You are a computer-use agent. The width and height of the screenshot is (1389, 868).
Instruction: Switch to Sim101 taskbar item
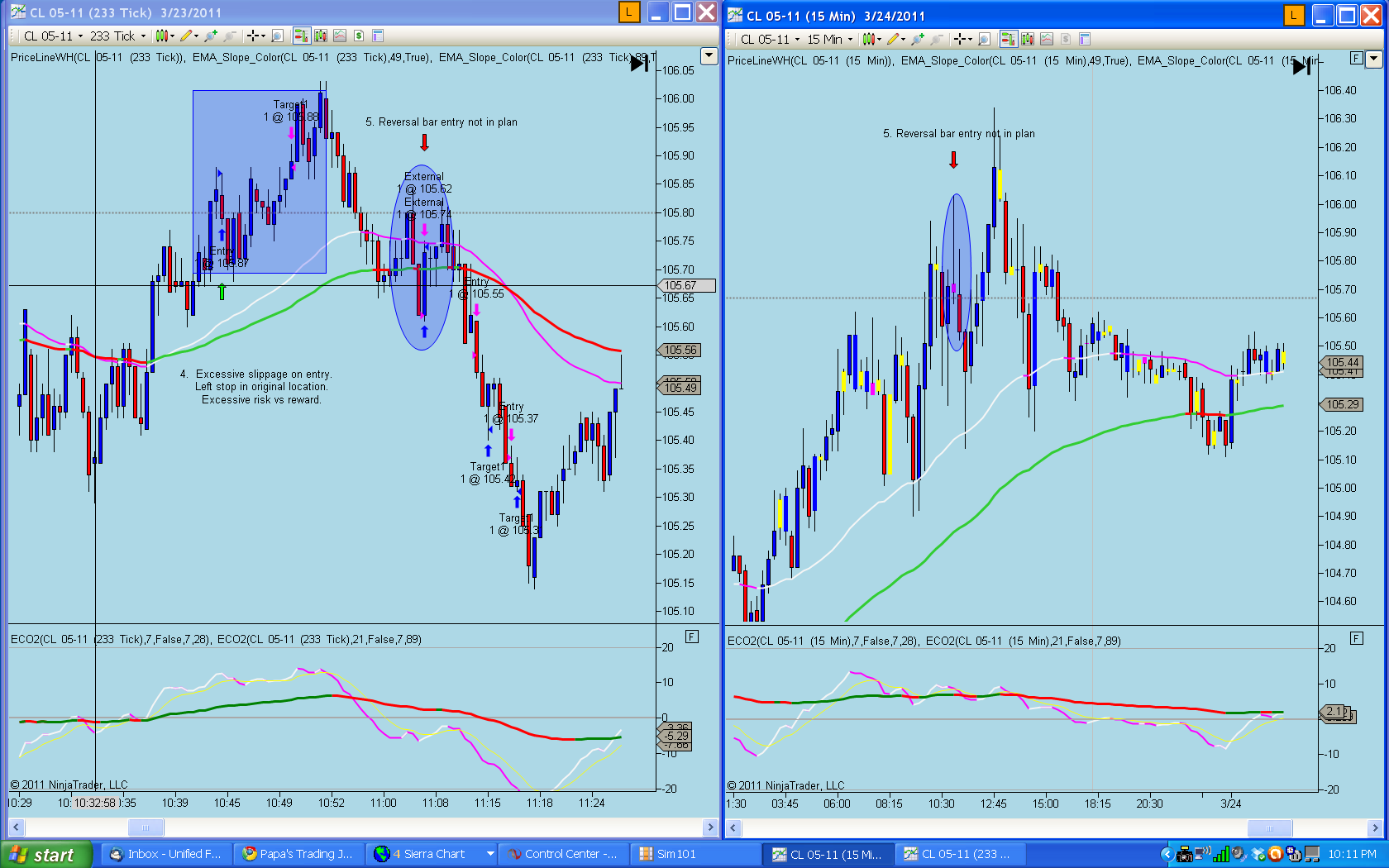[x=696, y=854]
